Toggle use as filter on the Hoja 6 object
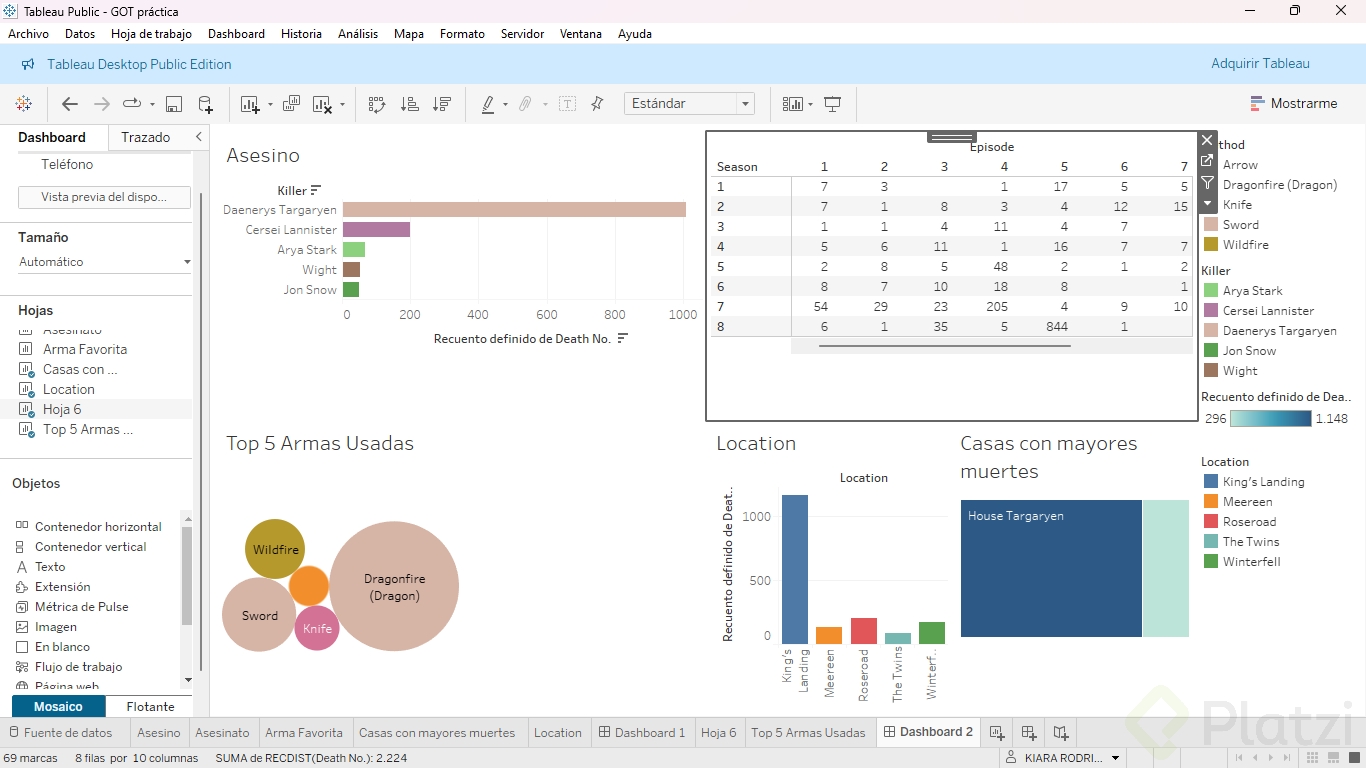 coord(1207,183)
